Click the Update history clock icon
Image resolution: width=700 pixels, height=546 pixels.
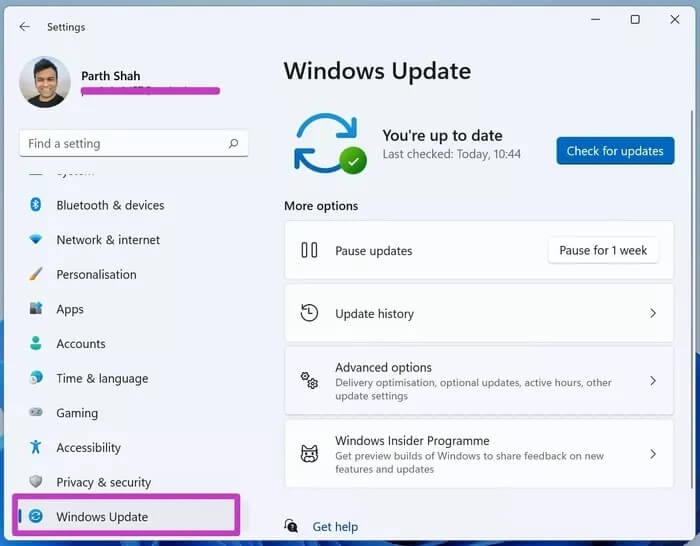(309, 313)
